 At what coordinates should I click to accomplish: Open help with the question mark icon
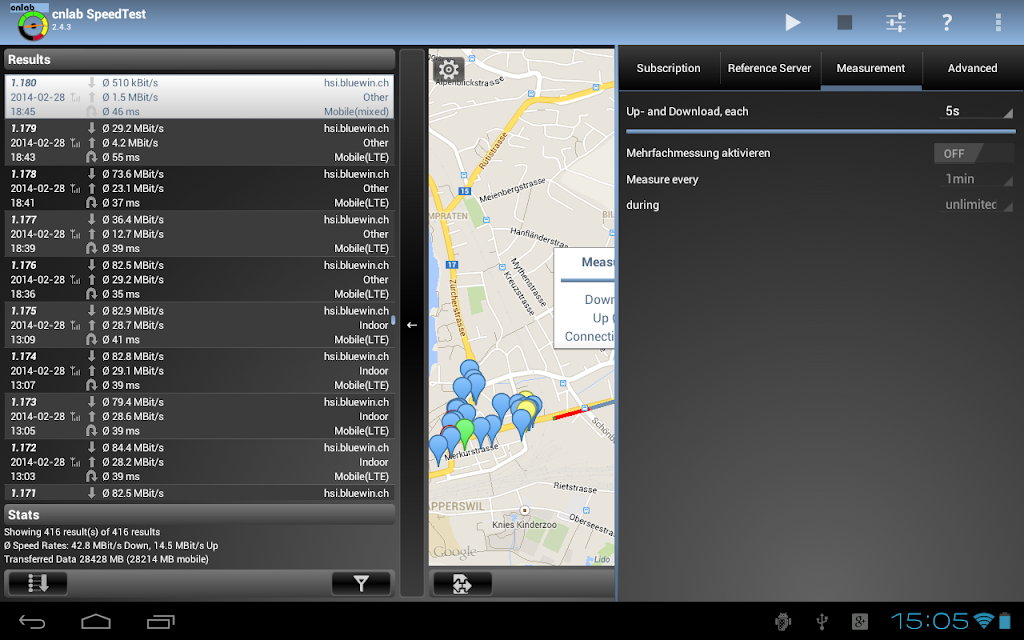(946, 23)
